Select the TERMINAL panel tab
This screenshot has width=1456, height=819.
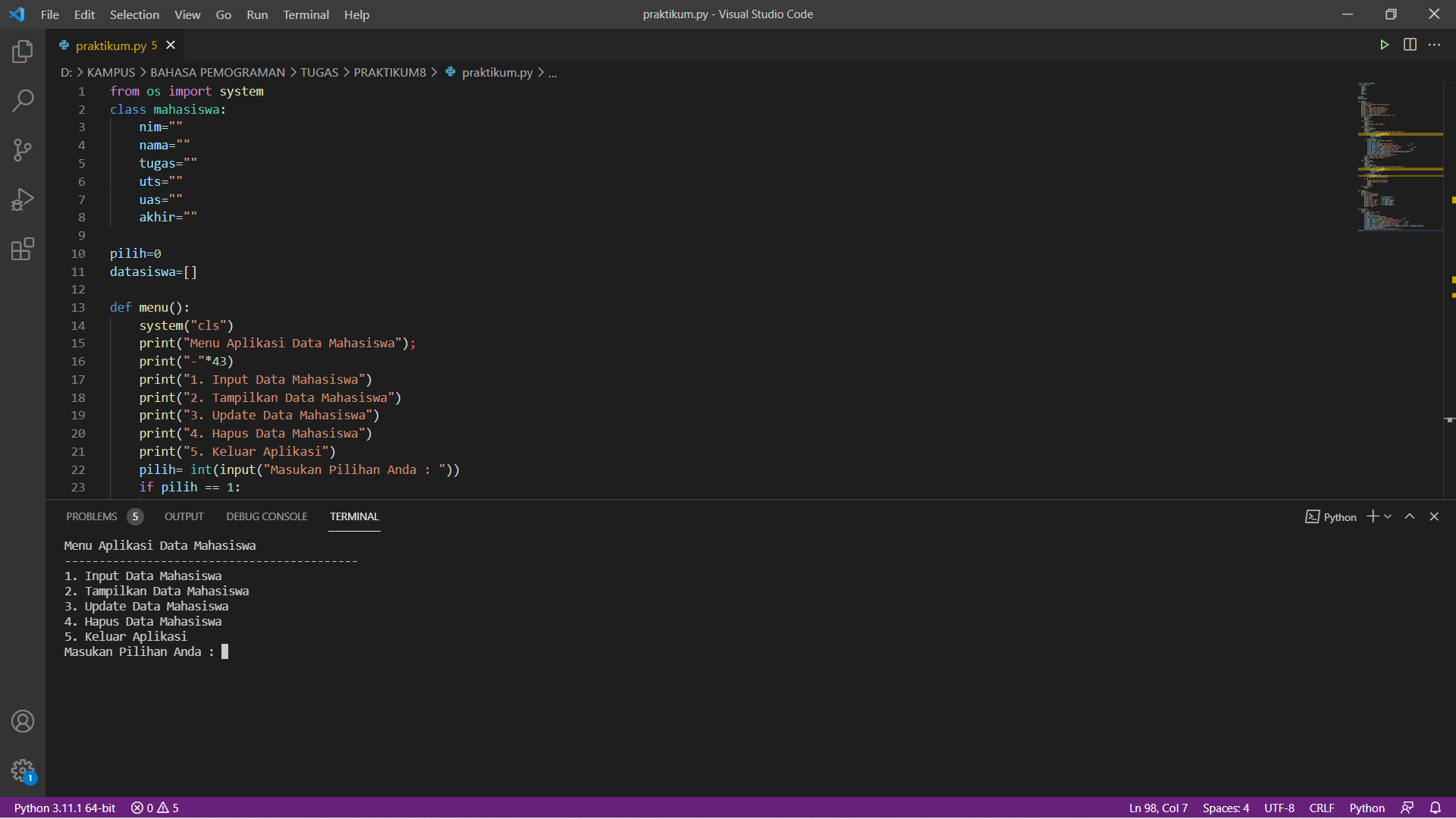(x=354, y=516)
